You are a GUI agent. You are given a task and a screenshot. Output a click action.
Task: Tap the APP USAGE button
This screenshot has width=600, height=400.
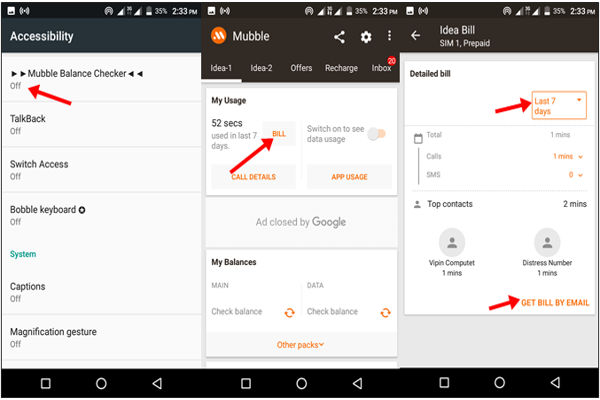(349, 177)
